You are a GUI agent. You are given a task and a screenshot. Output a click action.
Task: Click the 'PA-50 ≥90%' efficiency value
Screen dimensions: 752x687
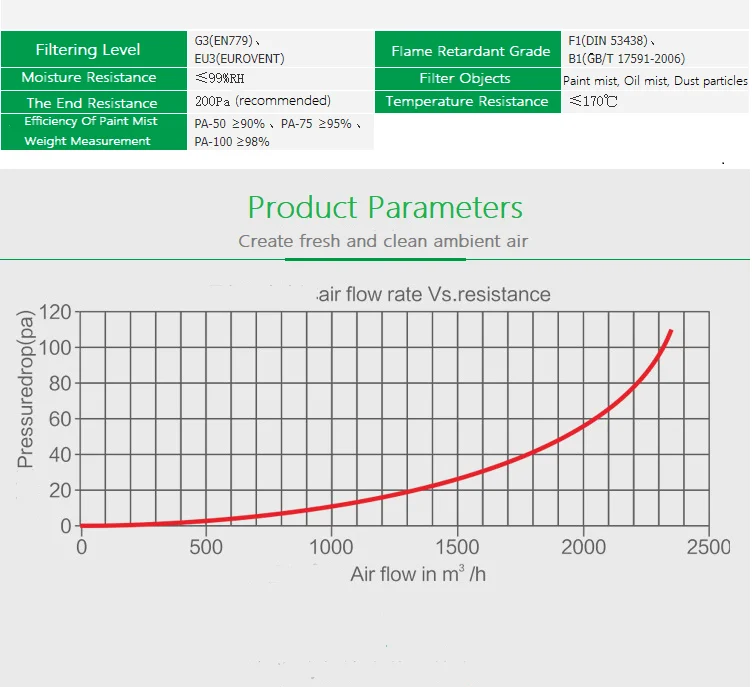point(229,124)
